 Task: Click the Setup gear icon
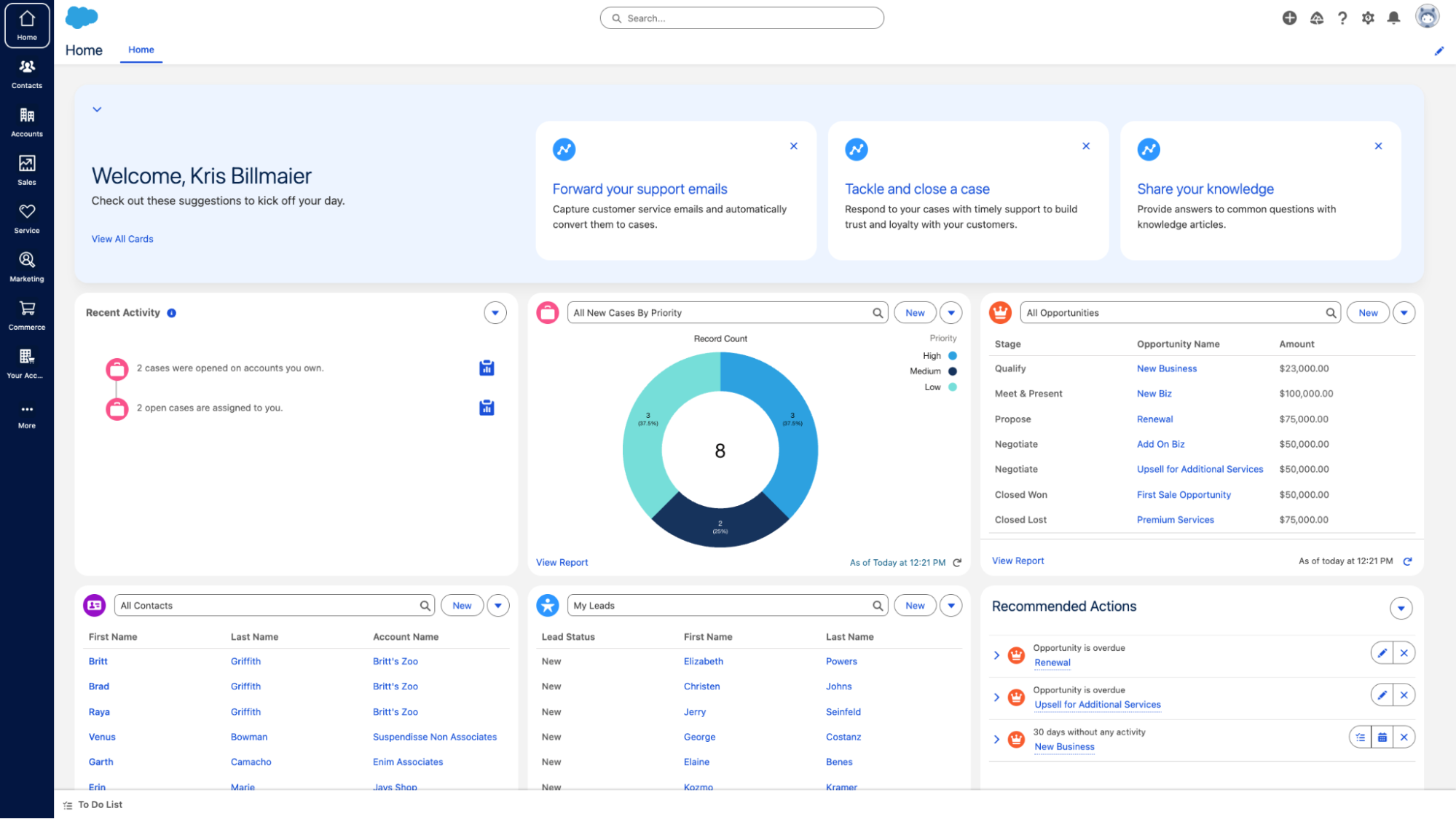(1368, 18)
